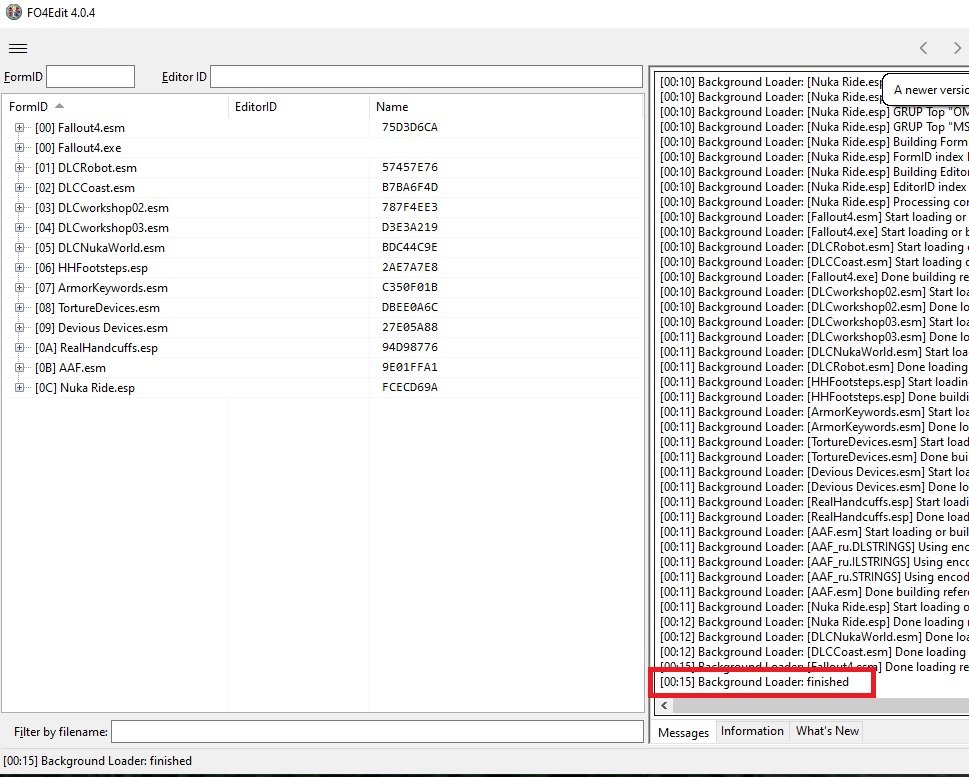
Task: Open the hamburger main menu
Action: point(17,48)
